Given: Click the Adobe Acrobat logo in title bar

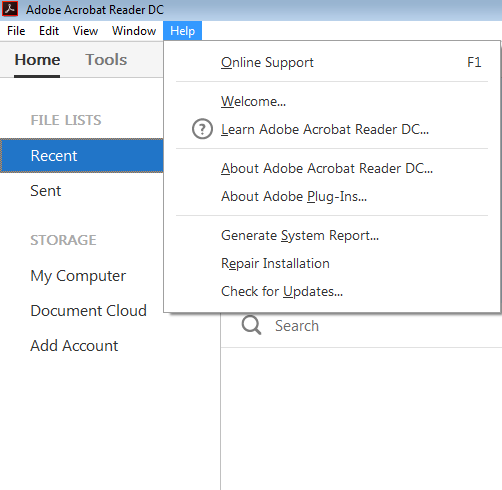Looking at the screenshot, I should pos(10,9).
